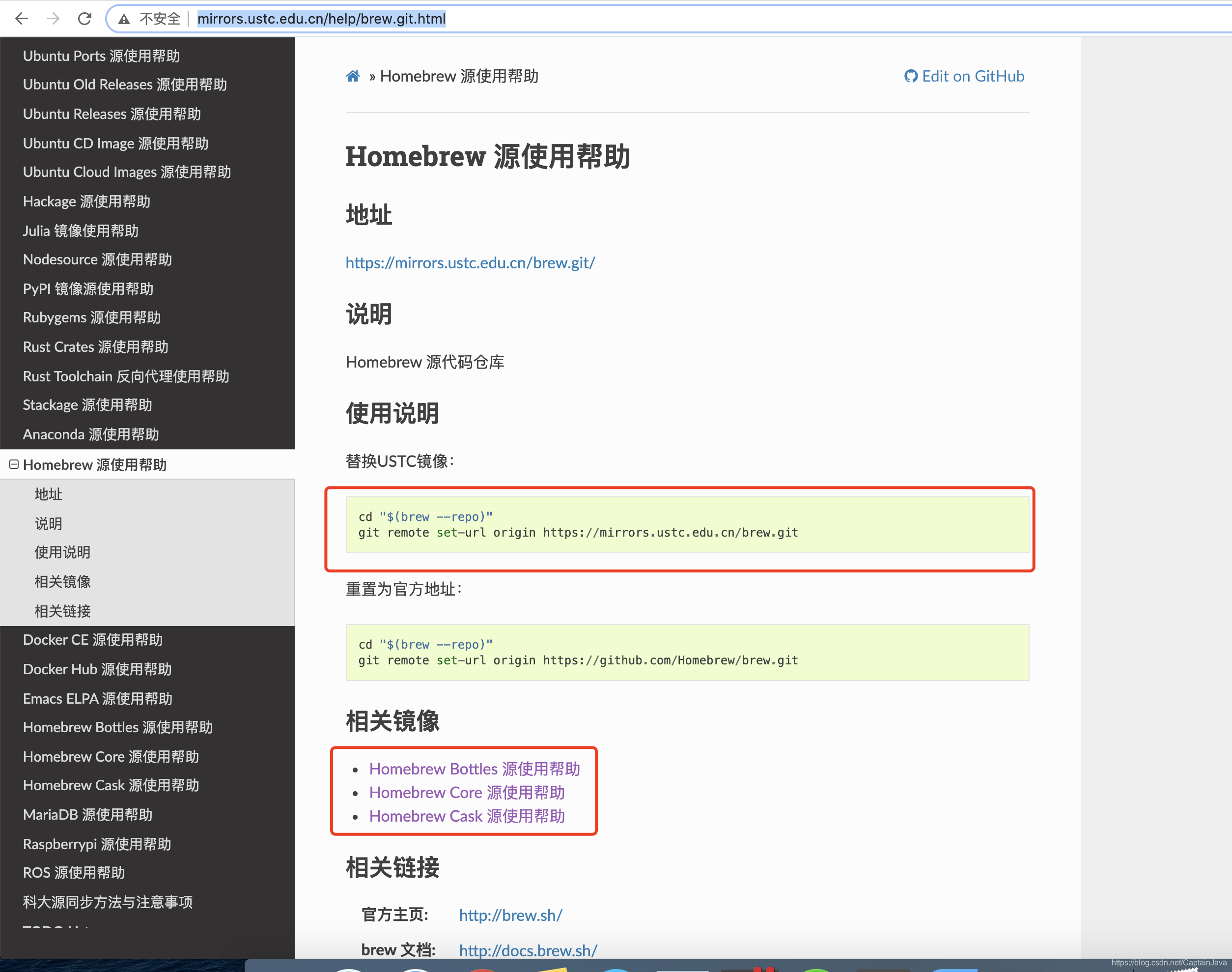Screen dimensions: 1232x972
Task: Select Docker CE 源使用帮助 in sidebar
Action: click(x=93, y=640)
